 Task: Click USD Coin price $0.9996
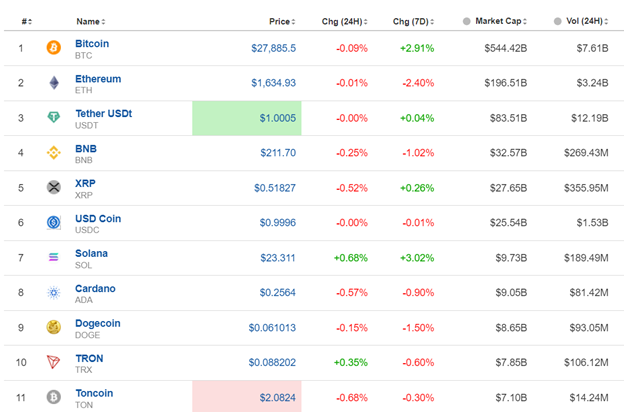tap(278, 223)
